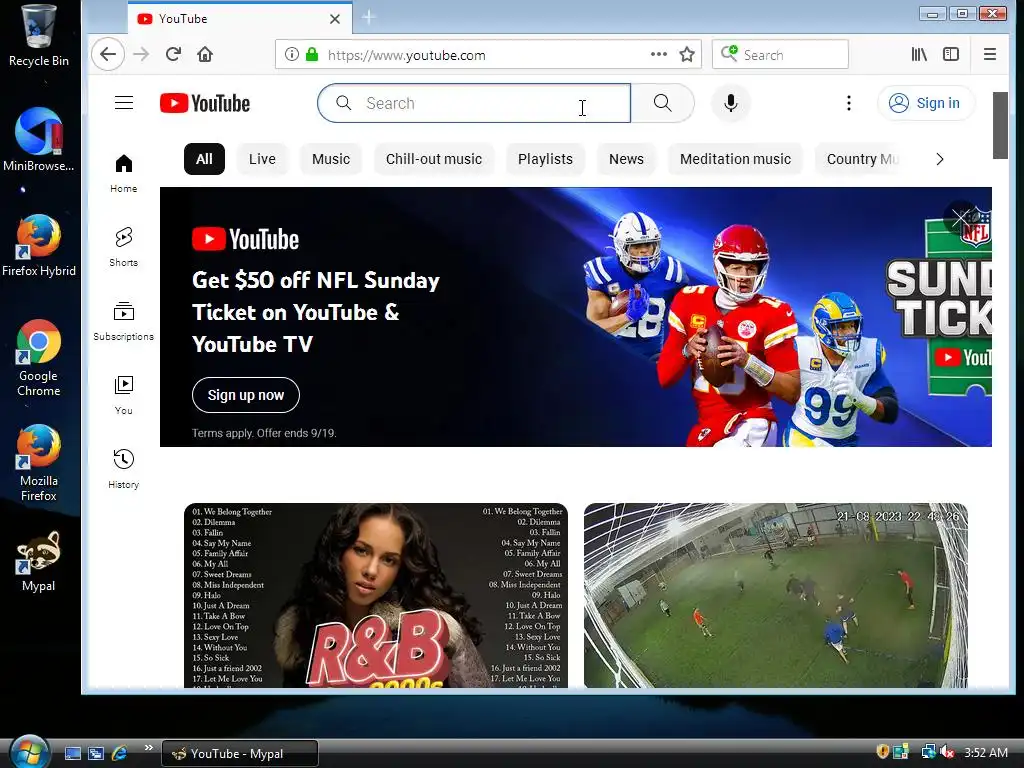The image size is (1024, 768).
Task: Open MiniBrowser desktop shortcut
Action: (38, 140)
